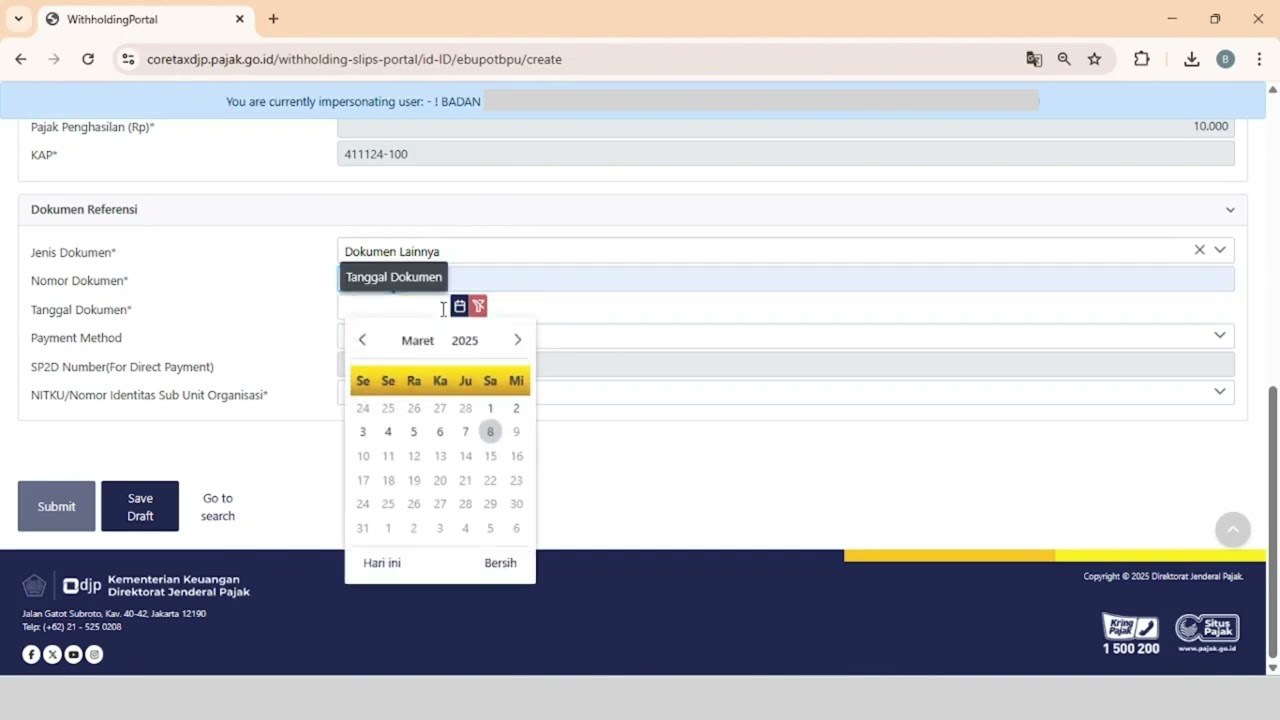Image resolution: width=1280 pixels, height=720 pixels.
Task: Go to previous month in the calendar
Action: pos(362,340)
